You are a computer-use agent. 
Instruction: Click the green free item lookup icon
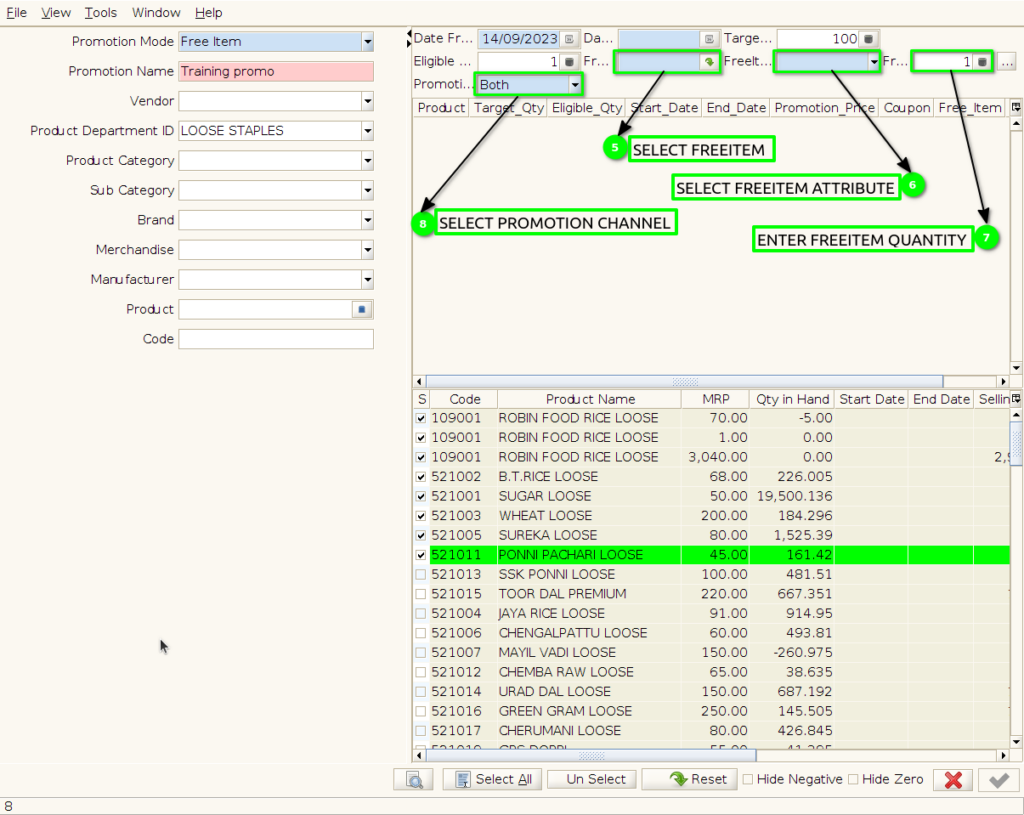click(709, 62)
